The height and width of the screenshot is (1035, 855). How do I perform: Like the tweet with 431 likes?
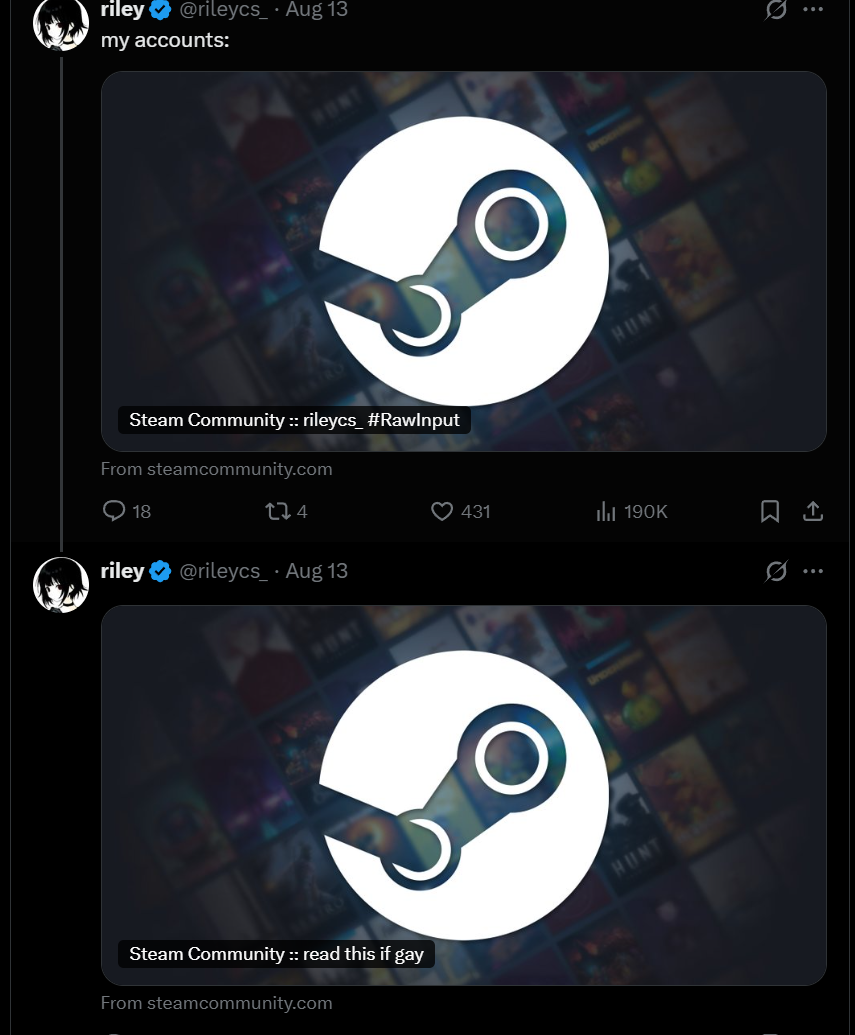(442, 511)
